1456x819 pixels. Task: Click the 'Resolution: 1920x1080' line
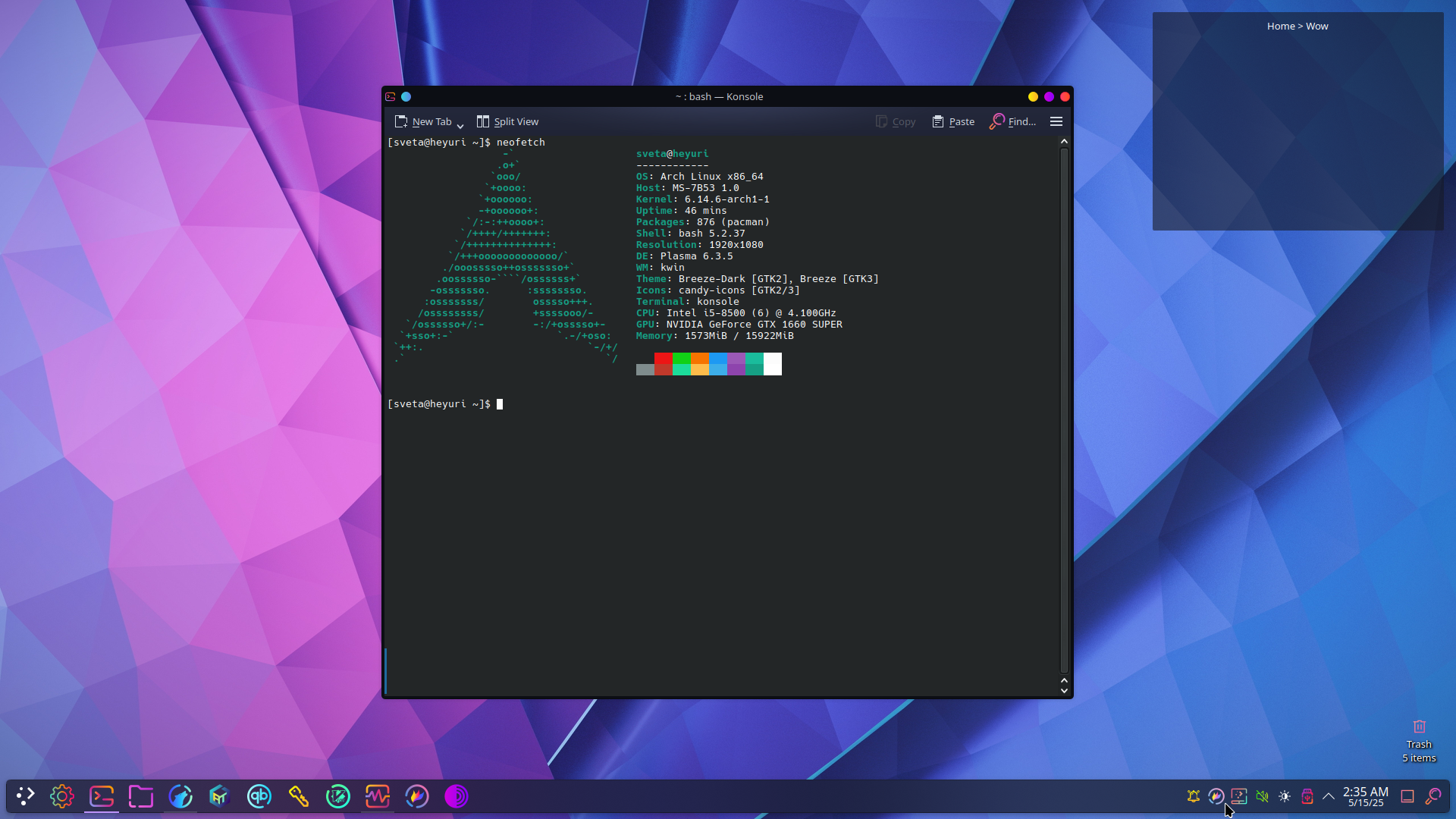coord(700,245)
